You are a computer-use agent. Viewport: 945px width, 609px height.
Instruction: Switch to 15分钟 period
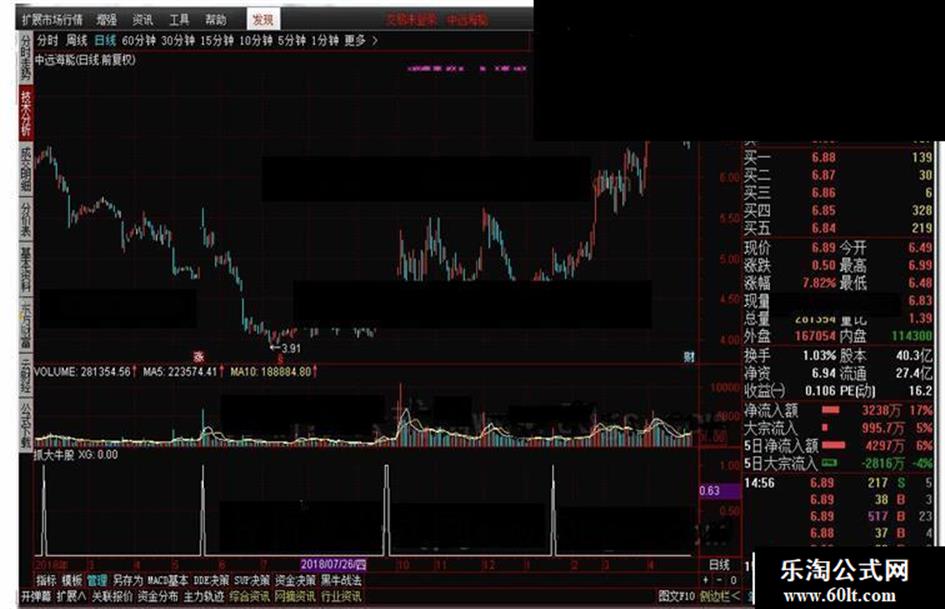coord(217,40)
